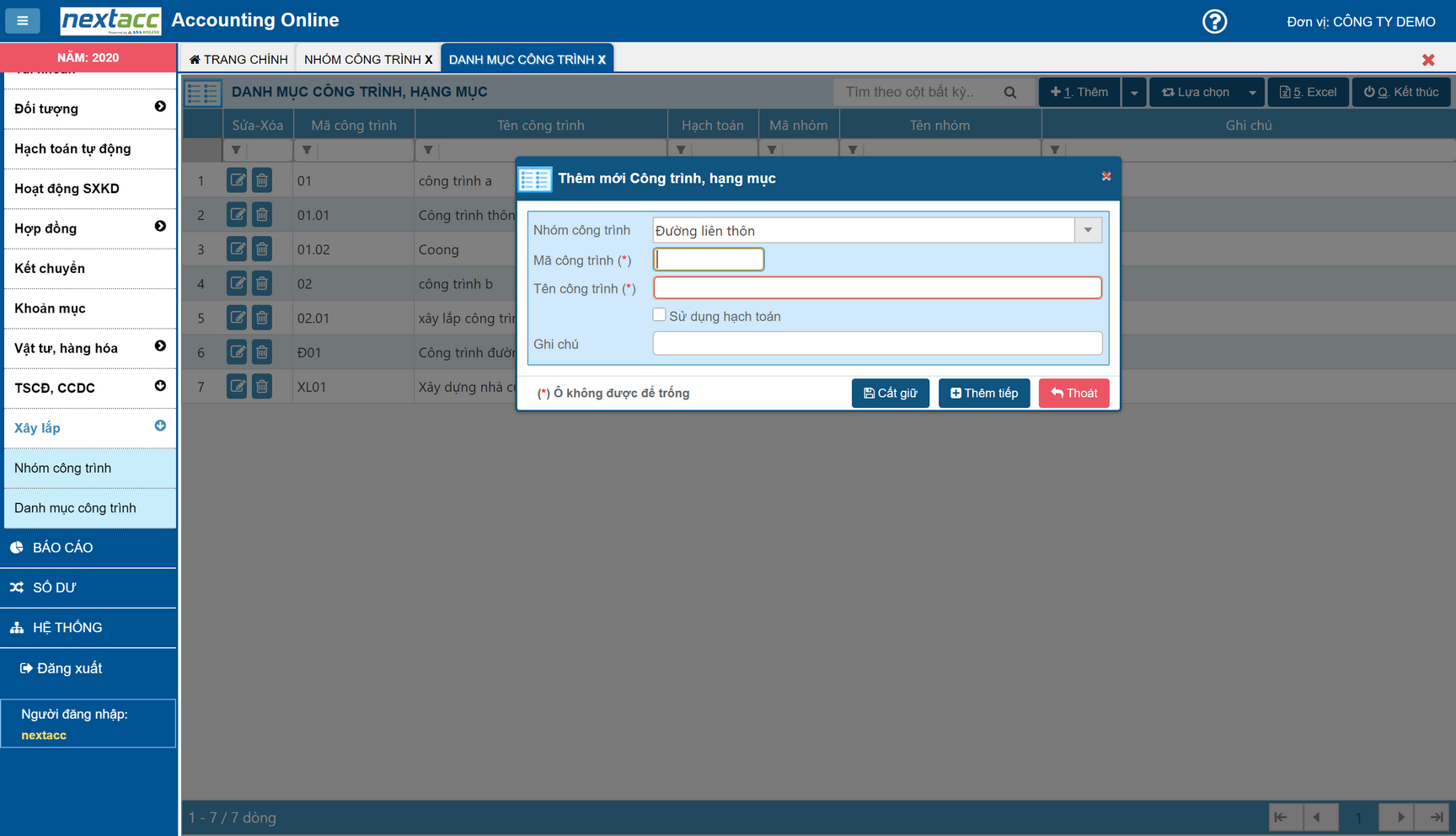
Task: Click the Thoát exit button
Action: coord(1073,393)
